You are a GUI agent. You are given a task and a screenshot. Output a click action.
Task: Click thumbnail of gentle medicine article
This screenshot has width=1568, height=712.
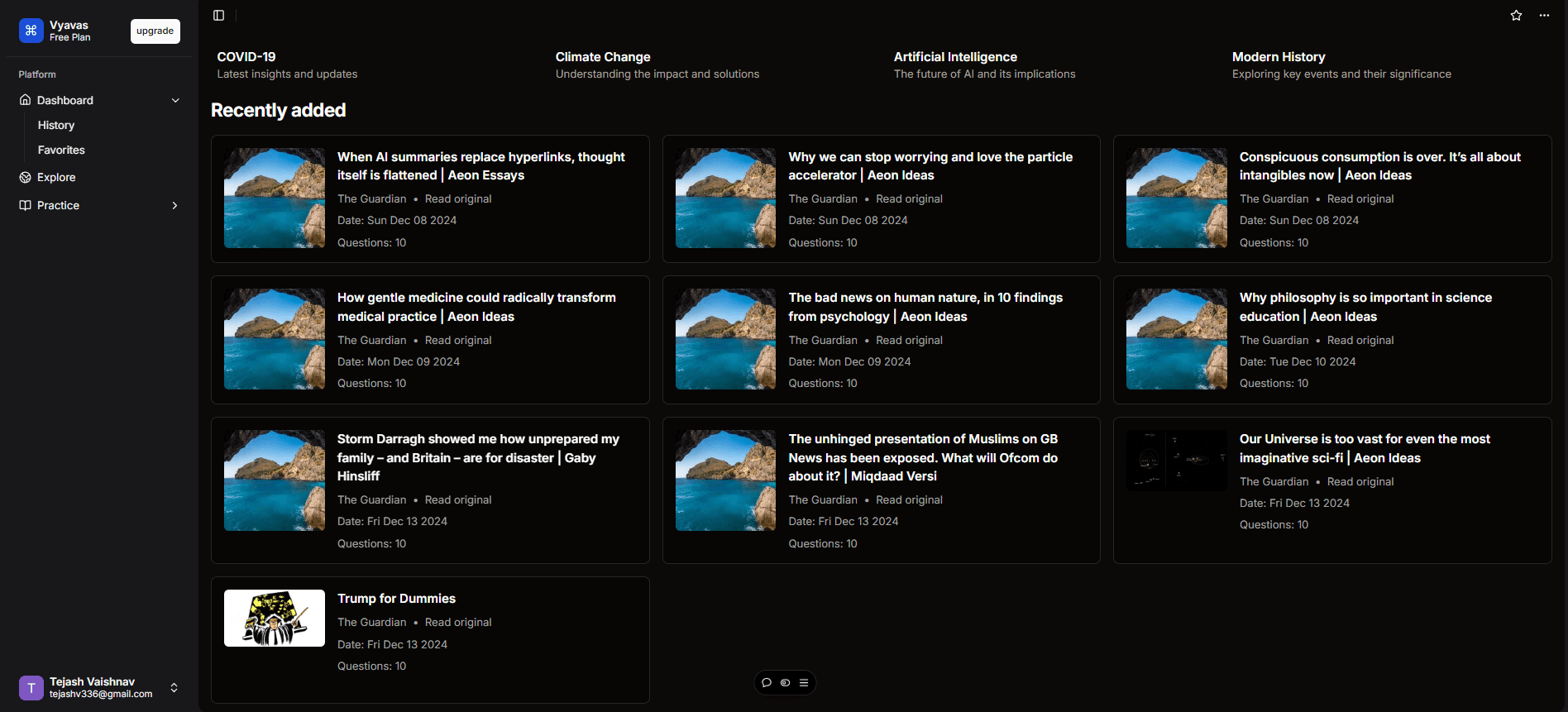click(x=275, y=339)
